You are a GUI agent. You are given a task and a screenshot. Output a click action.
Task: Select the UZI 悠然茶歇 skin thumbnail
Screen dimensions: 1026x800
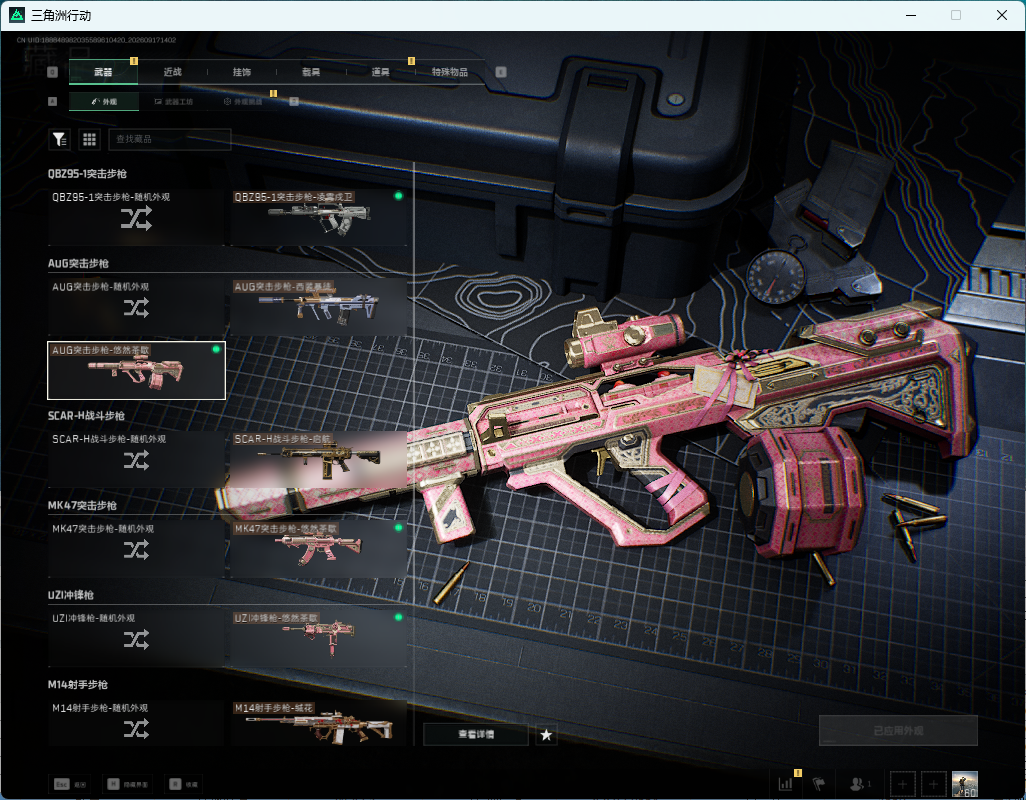[319, 638]
